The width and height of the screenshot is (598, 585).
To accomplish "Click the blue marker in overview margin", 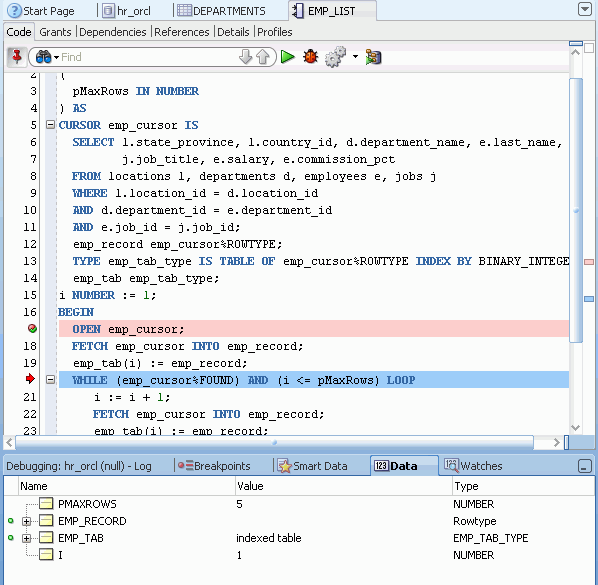I will pos(589,299).
